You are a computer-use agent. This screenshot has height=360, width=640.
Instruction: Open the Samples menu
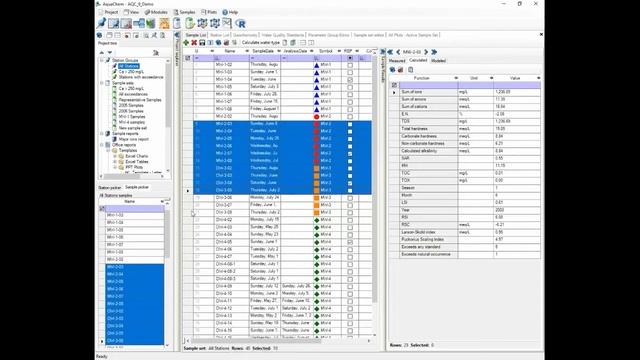point(184,12)
